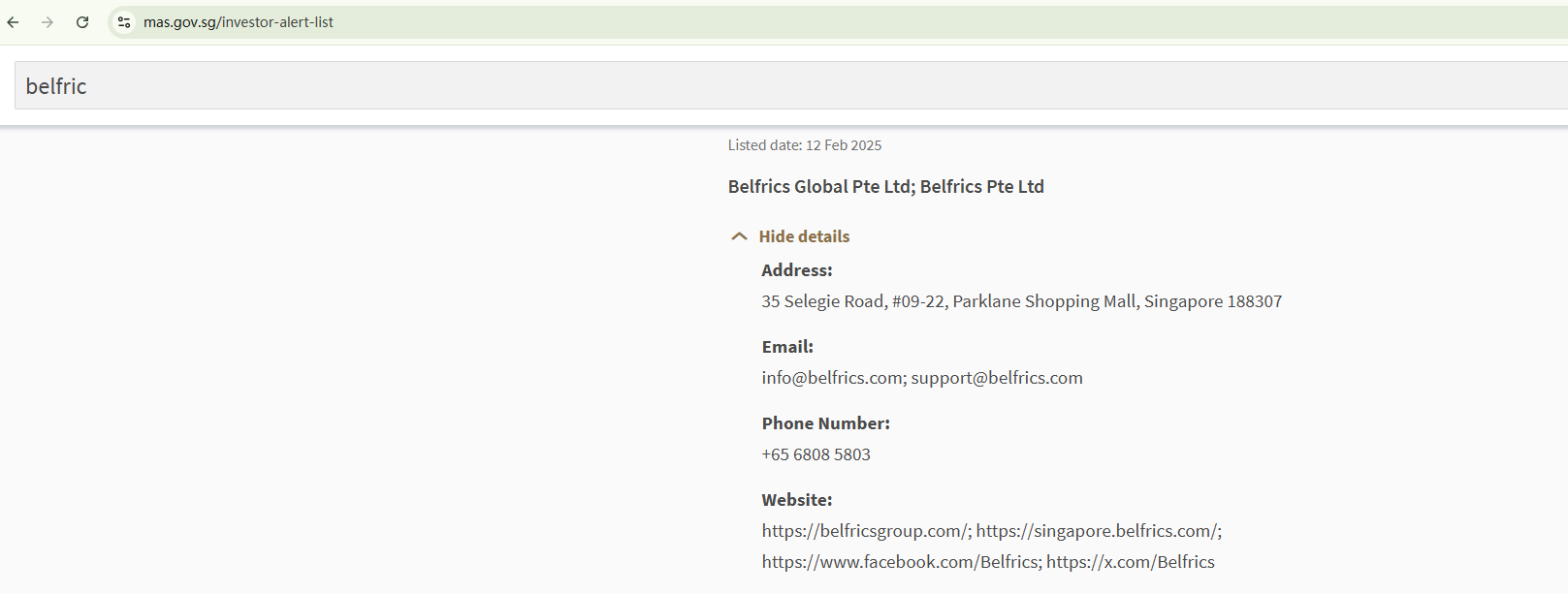Reload the MAS investor alert page
This screenshot has width=1568, height=594.
coord(82,22)
